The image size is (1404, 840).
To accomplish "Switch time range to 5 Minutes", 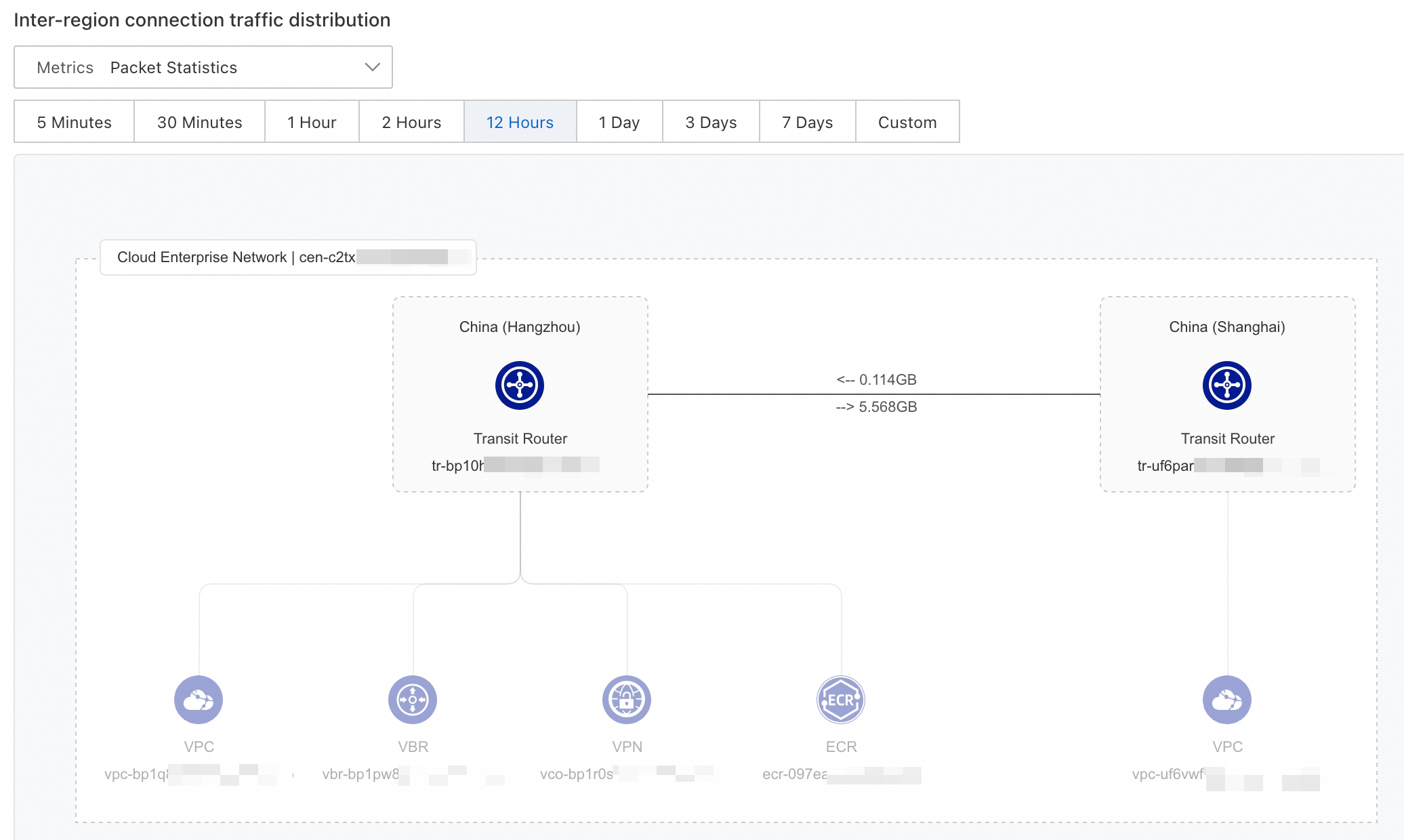I will 75,122.
